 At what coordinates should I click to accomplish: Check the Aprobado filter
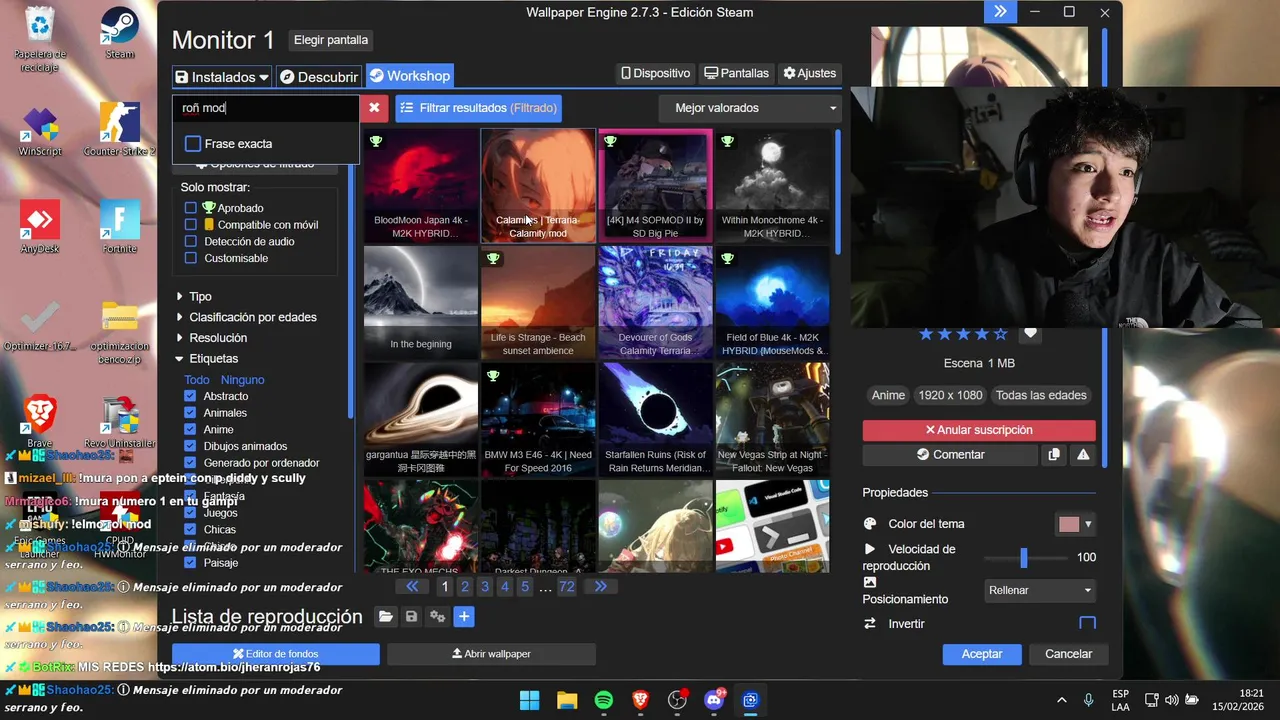pyautogui.click(x=191, y=208)
